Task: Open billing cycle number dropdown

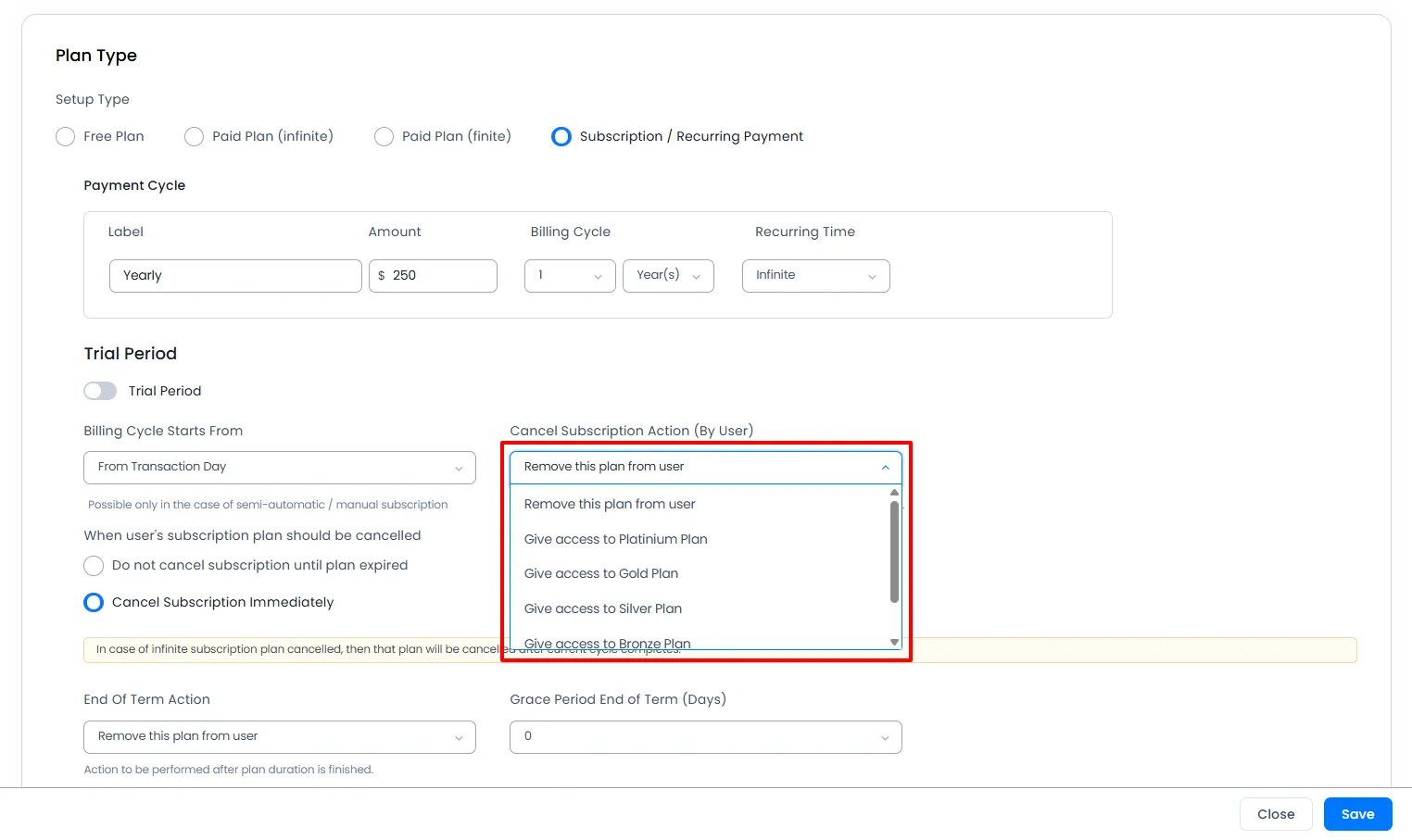Action: (570, 276)
